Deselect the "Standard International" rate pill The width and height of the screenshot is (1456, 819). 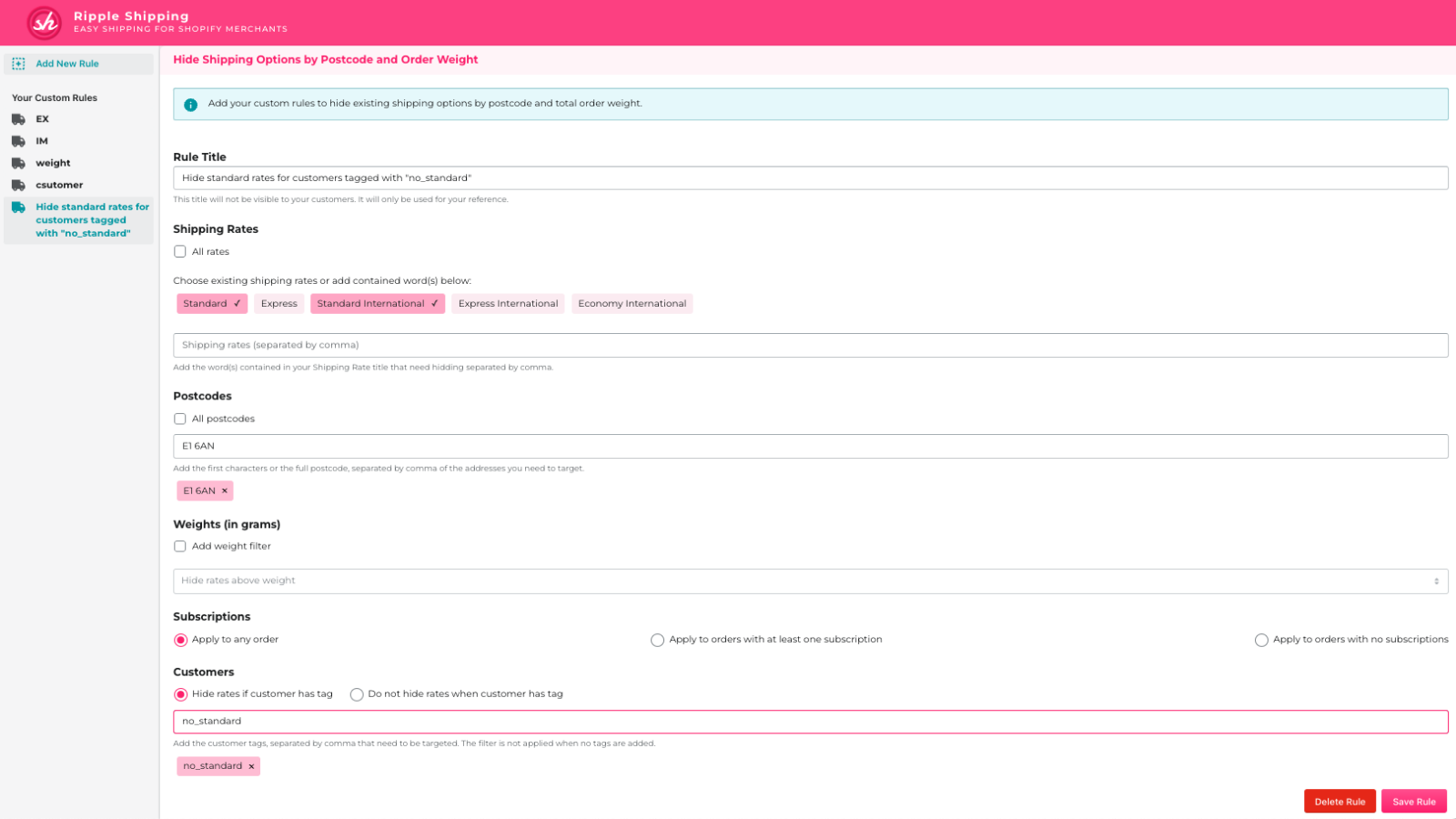point(377,303)
